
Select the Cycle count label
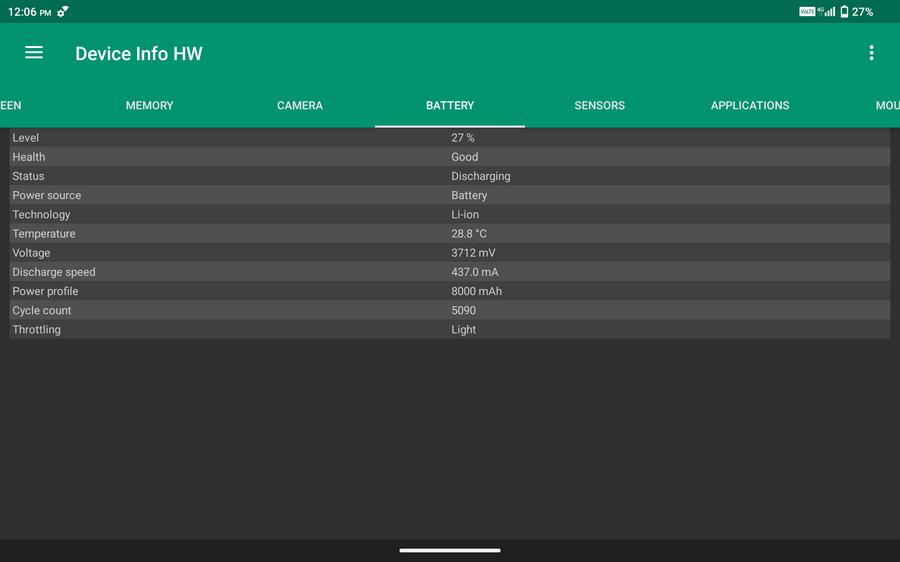pyautogui.click(x=42, y=311)
